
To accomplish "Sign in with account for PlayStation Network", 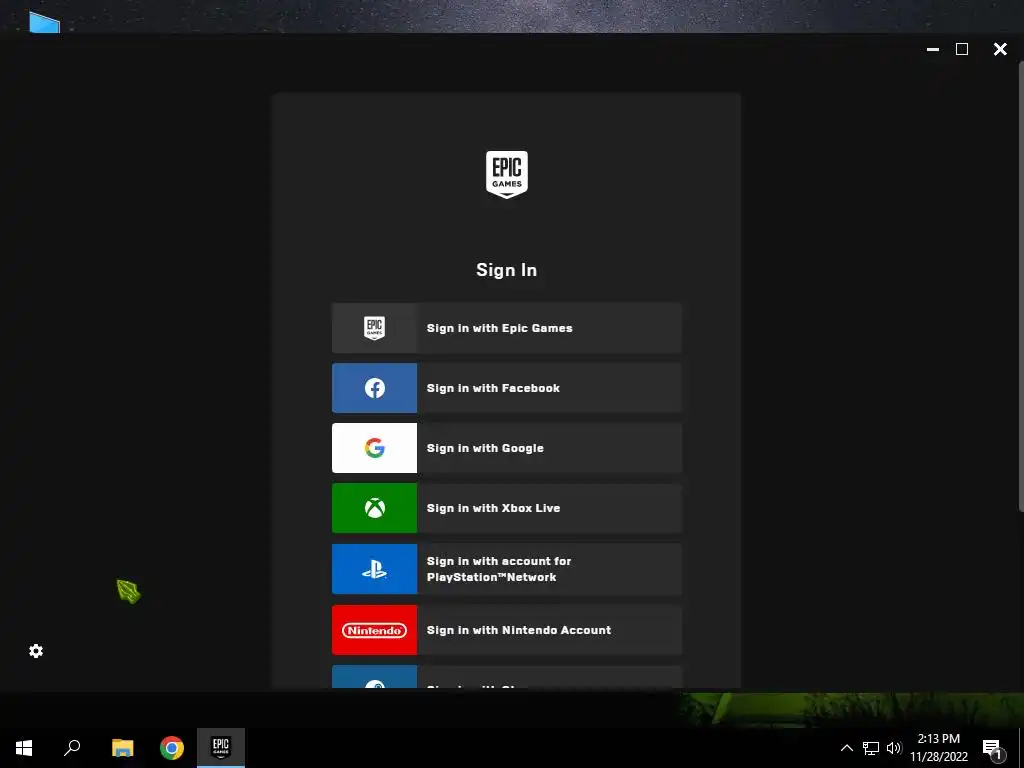I will pos(507,569).
